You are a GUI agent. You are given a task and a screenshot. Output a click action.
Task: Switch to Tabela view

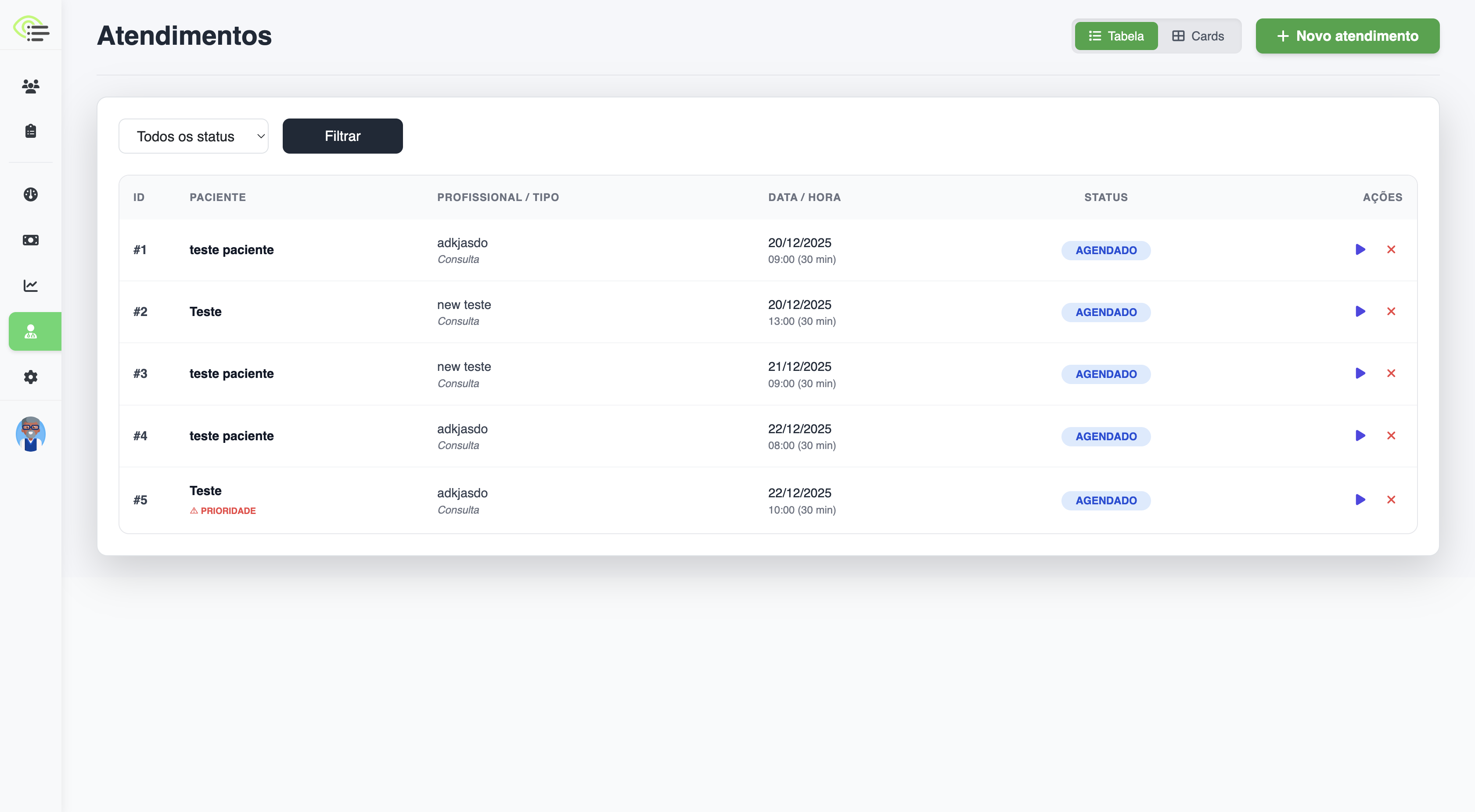click(x=1116, y=36)
